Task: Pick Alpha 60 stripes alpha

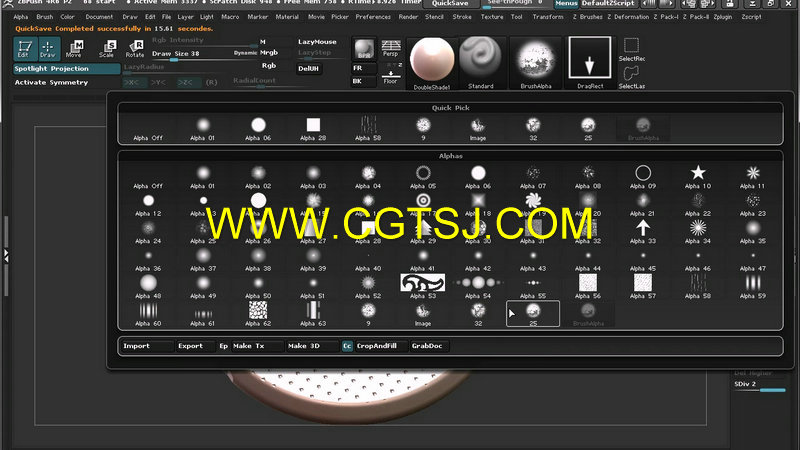Action: click(x=148, y=314)
